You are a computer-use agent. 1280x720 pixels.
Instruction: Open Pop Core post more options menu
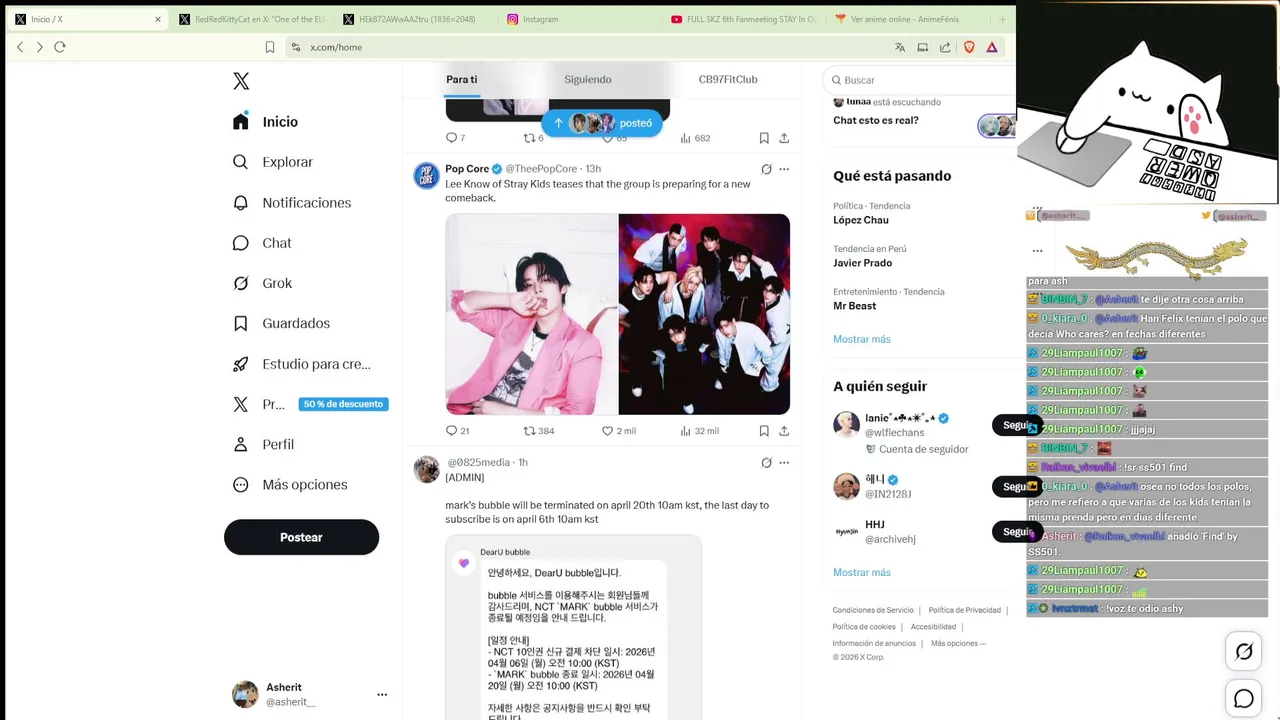click(784, 169)
